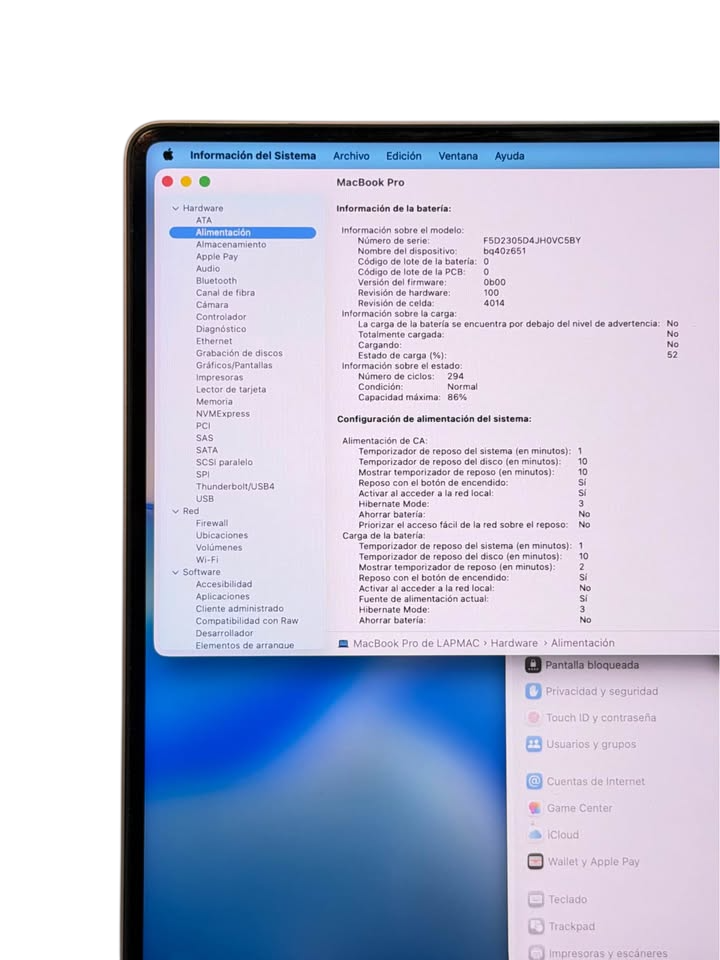Collapse the Hardware section

176,208
